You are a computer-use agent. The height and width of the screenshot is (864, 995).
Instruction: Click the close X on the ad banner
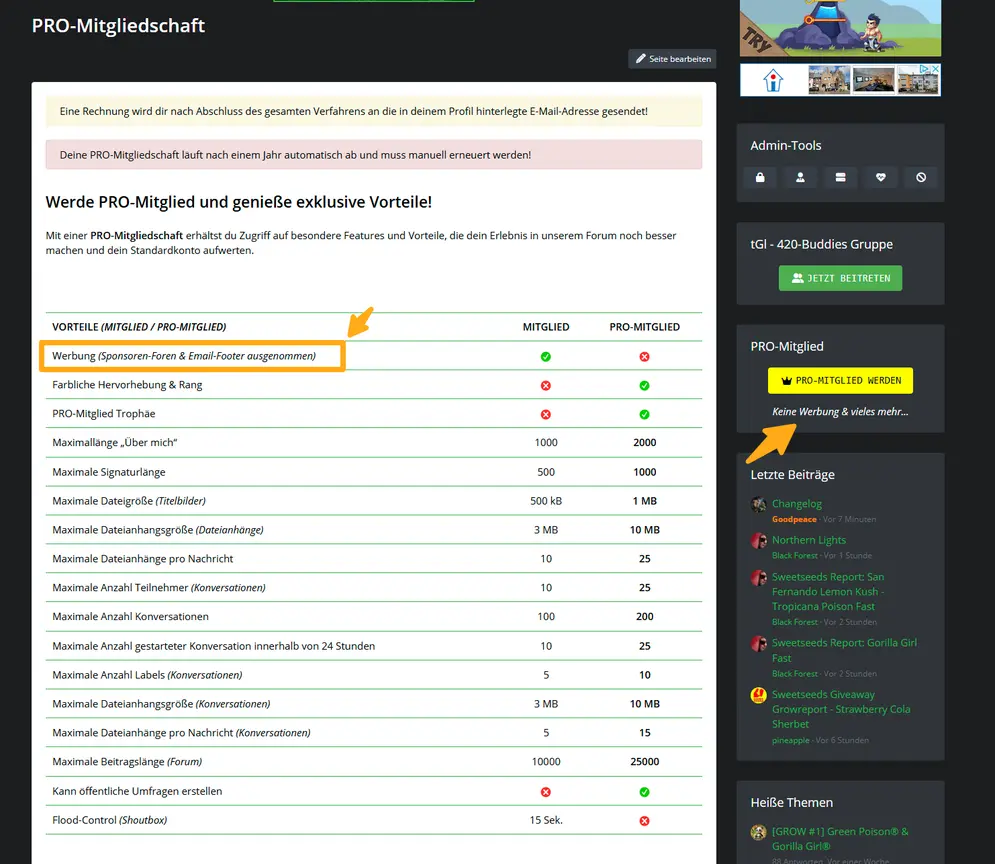(x=935, y=70)
